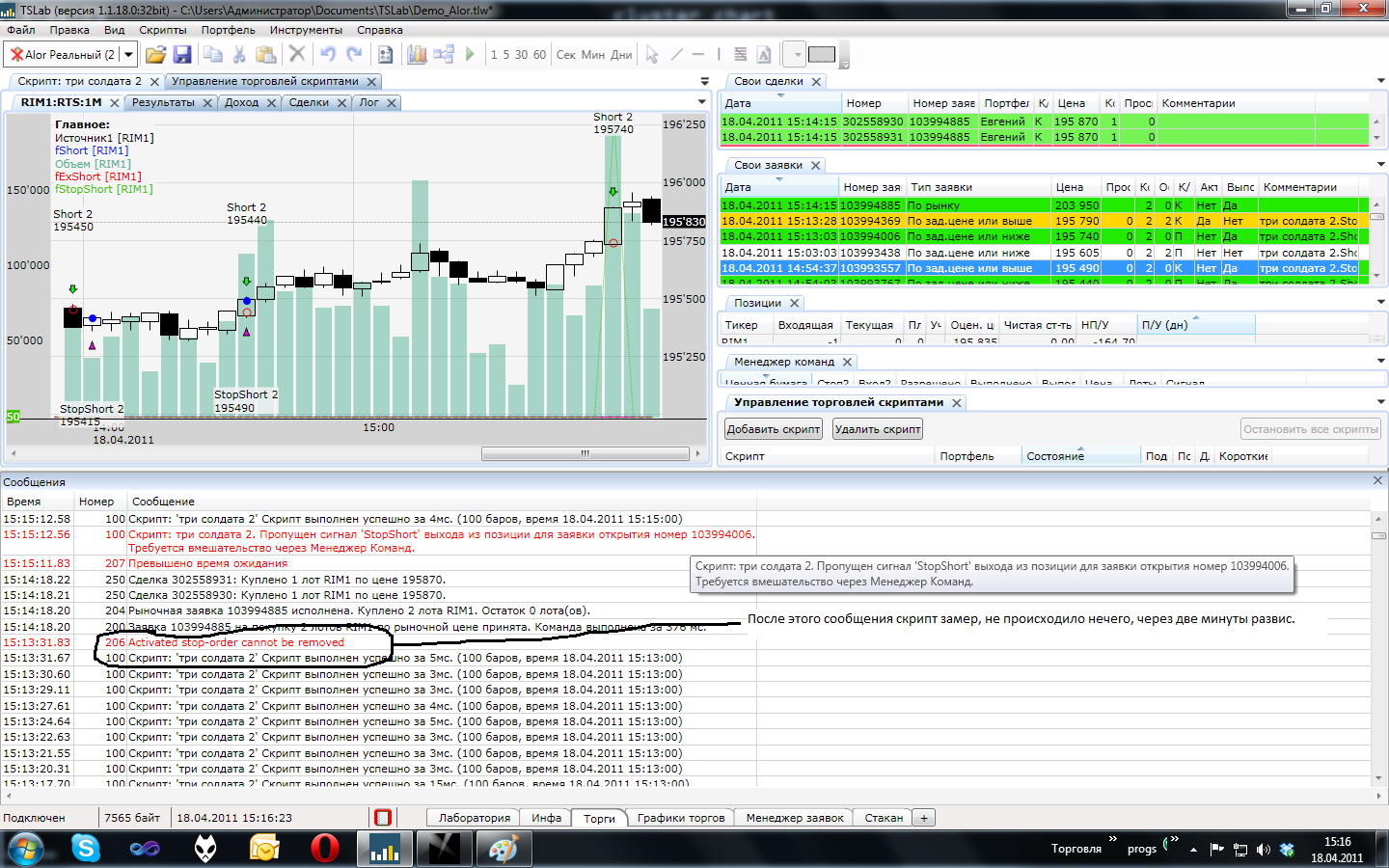Toggle the 30 interval timeframe button
Viewport: 1389px width, 868px height.
click(x=521, y=55)
